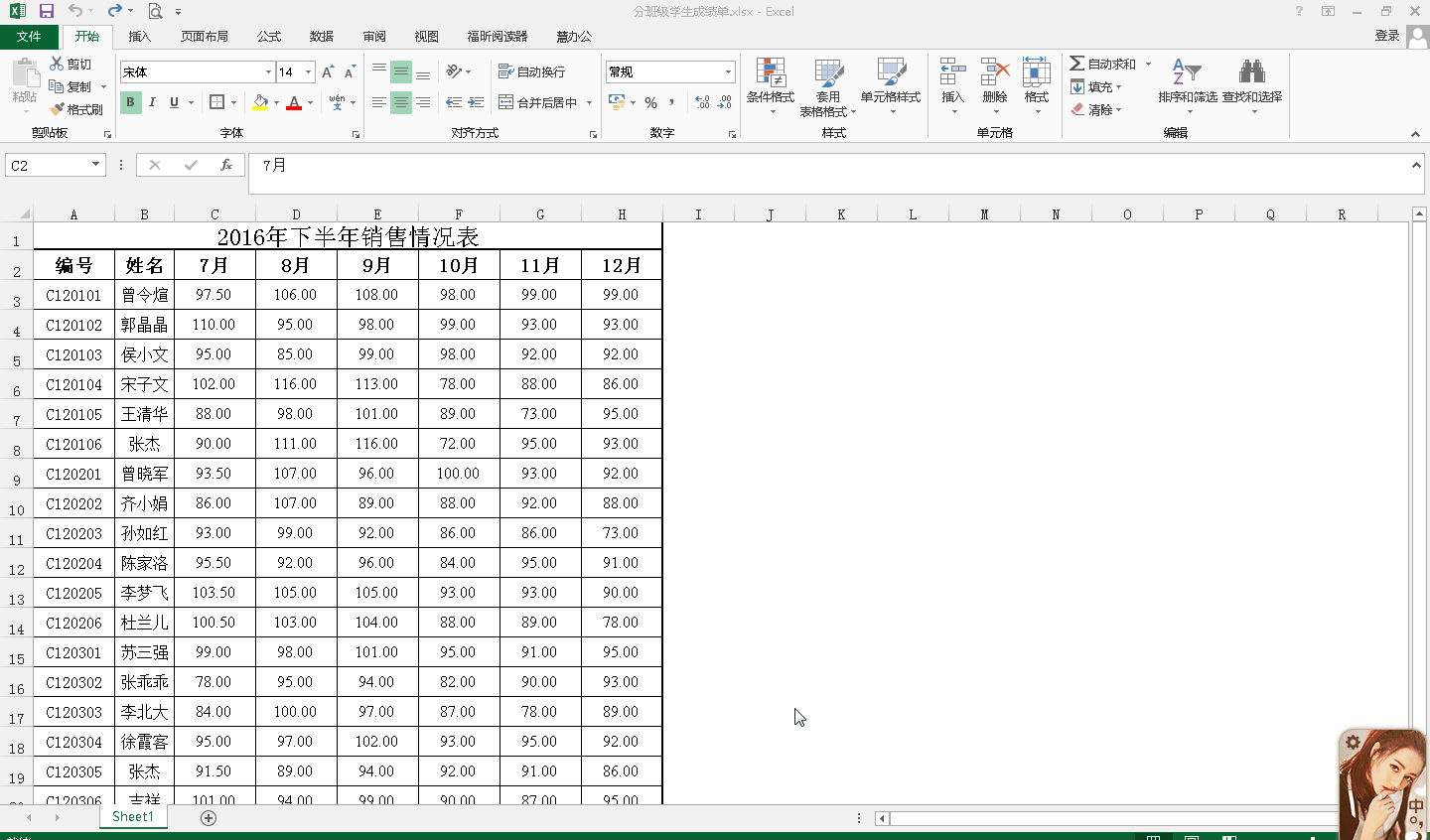Toggle horizontal center alignment

401,102
